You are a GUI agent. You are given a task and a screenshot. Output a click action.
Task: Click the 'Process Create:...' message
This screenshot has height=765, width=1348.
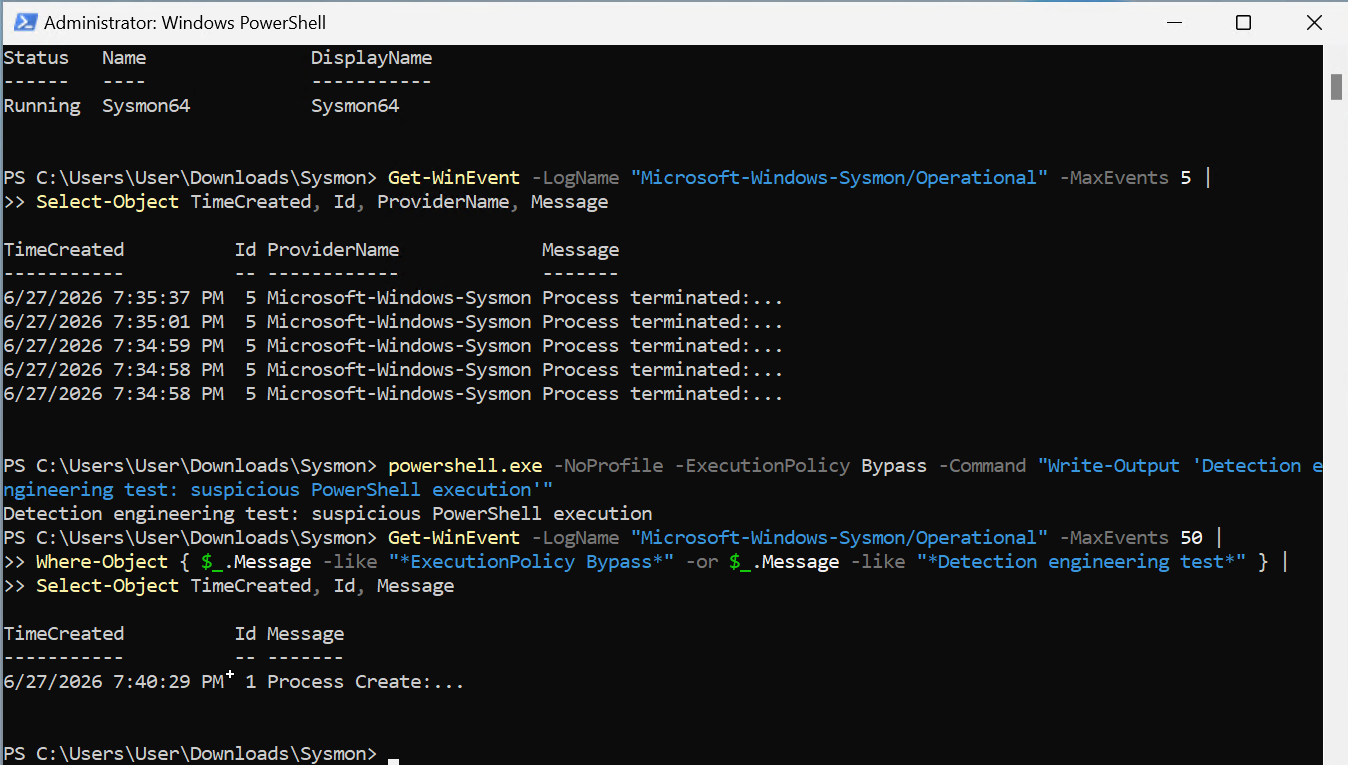365,682
